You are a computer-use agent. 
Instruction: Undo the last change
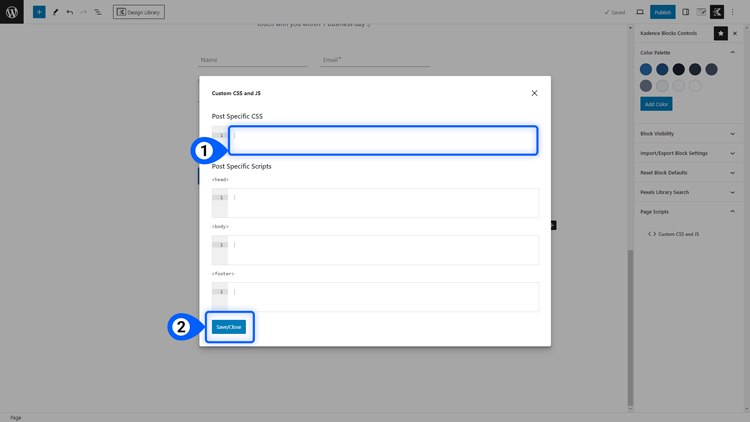[70, 12]
